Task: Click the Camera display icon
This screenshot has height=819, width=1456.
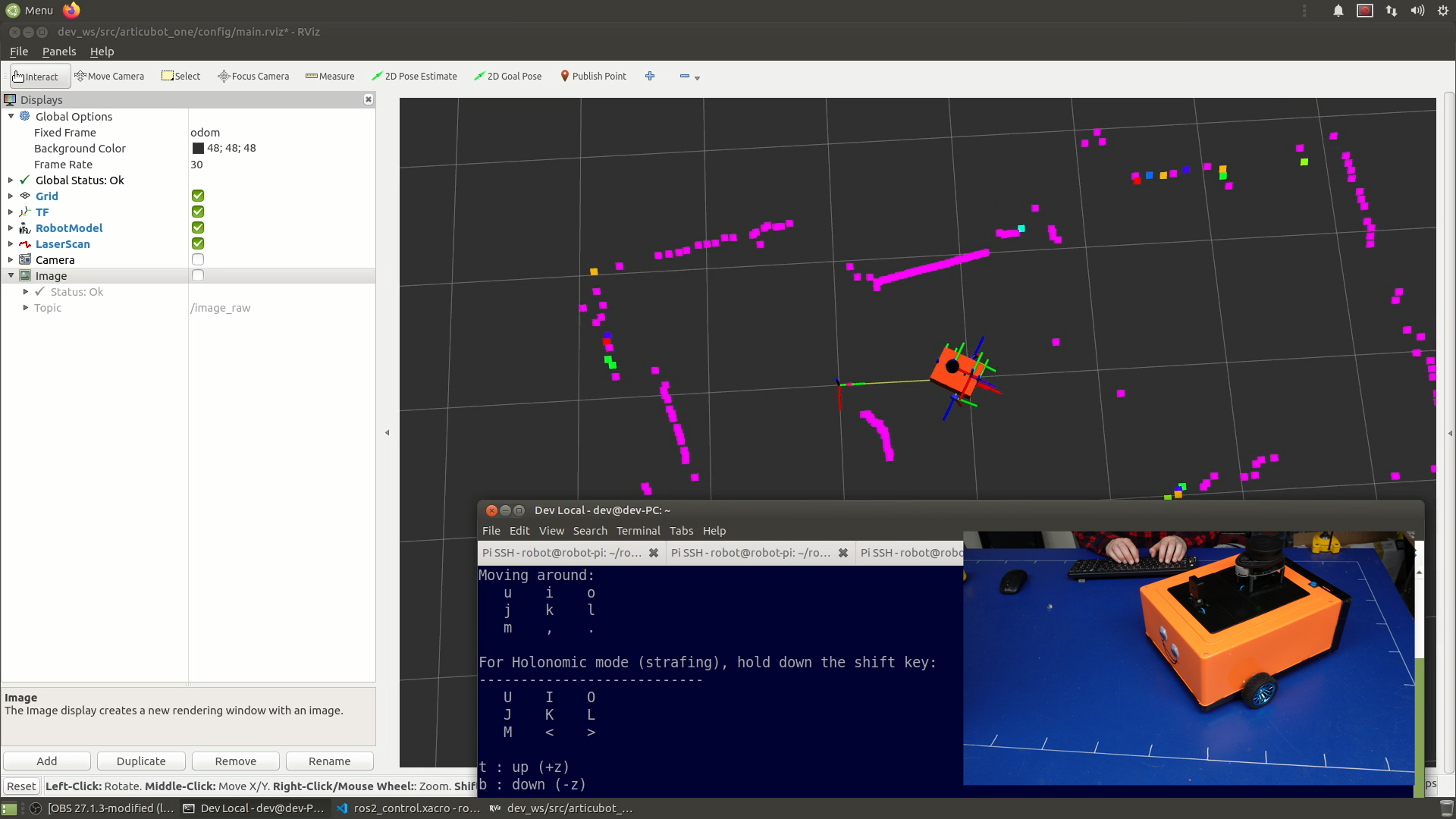Action: click(25, 259)
